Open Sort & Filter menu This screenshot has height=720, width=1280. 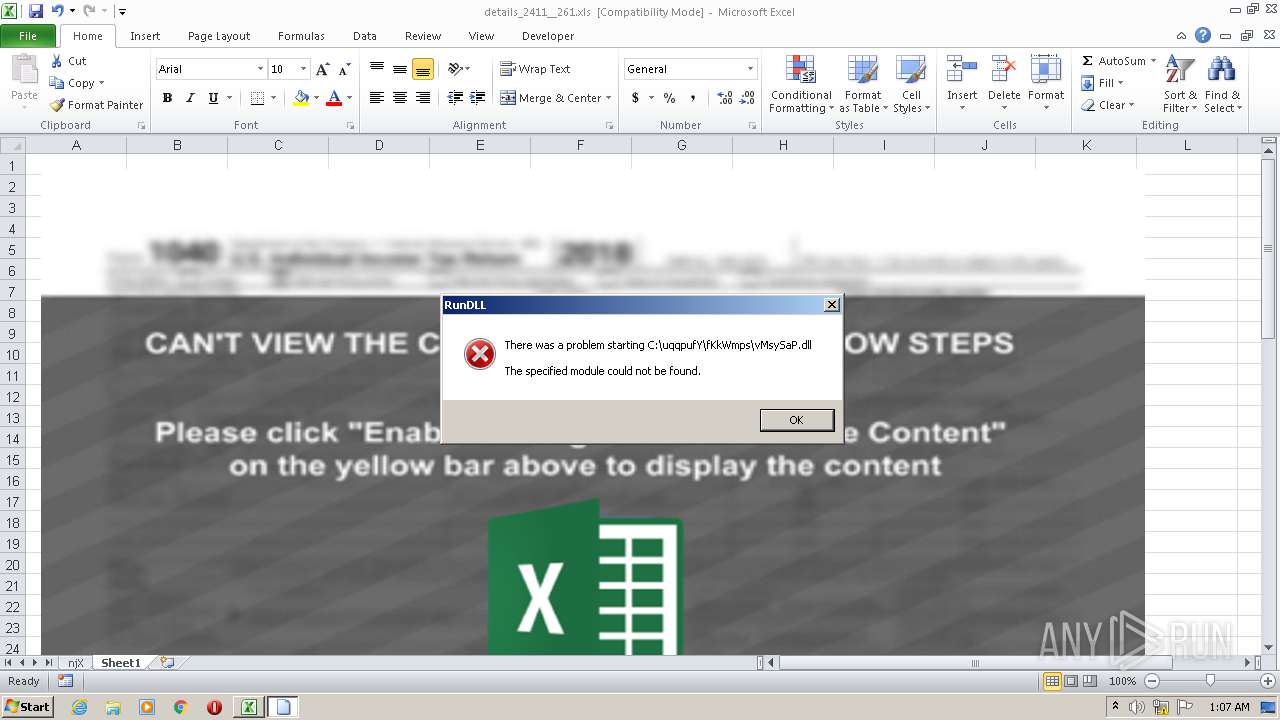tap(1180, 85)
